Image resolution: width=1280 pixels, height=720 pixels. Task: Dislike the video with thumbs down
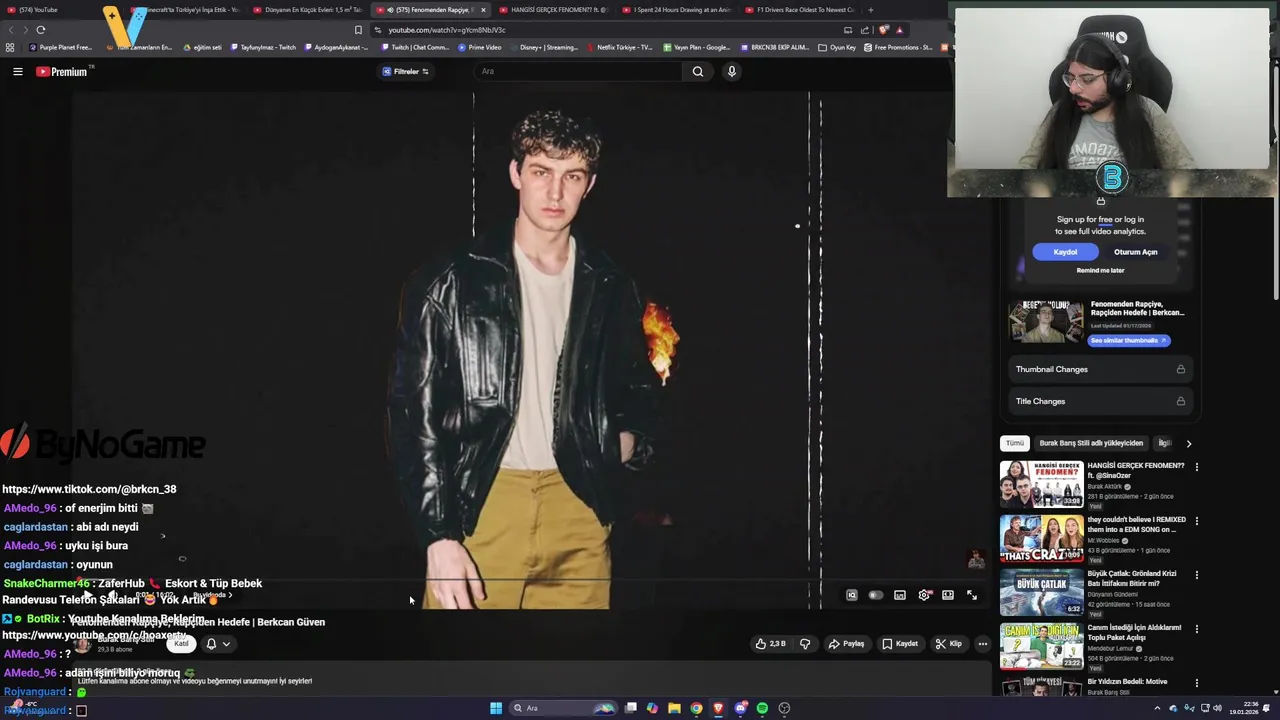[805, 644]
